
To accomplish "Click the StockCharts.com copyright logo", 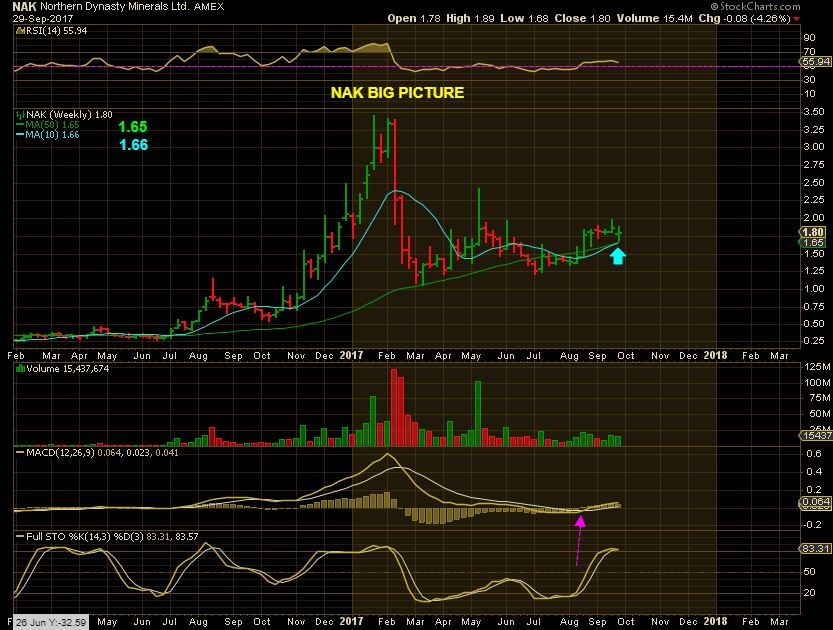I will [x=755, y=6].
